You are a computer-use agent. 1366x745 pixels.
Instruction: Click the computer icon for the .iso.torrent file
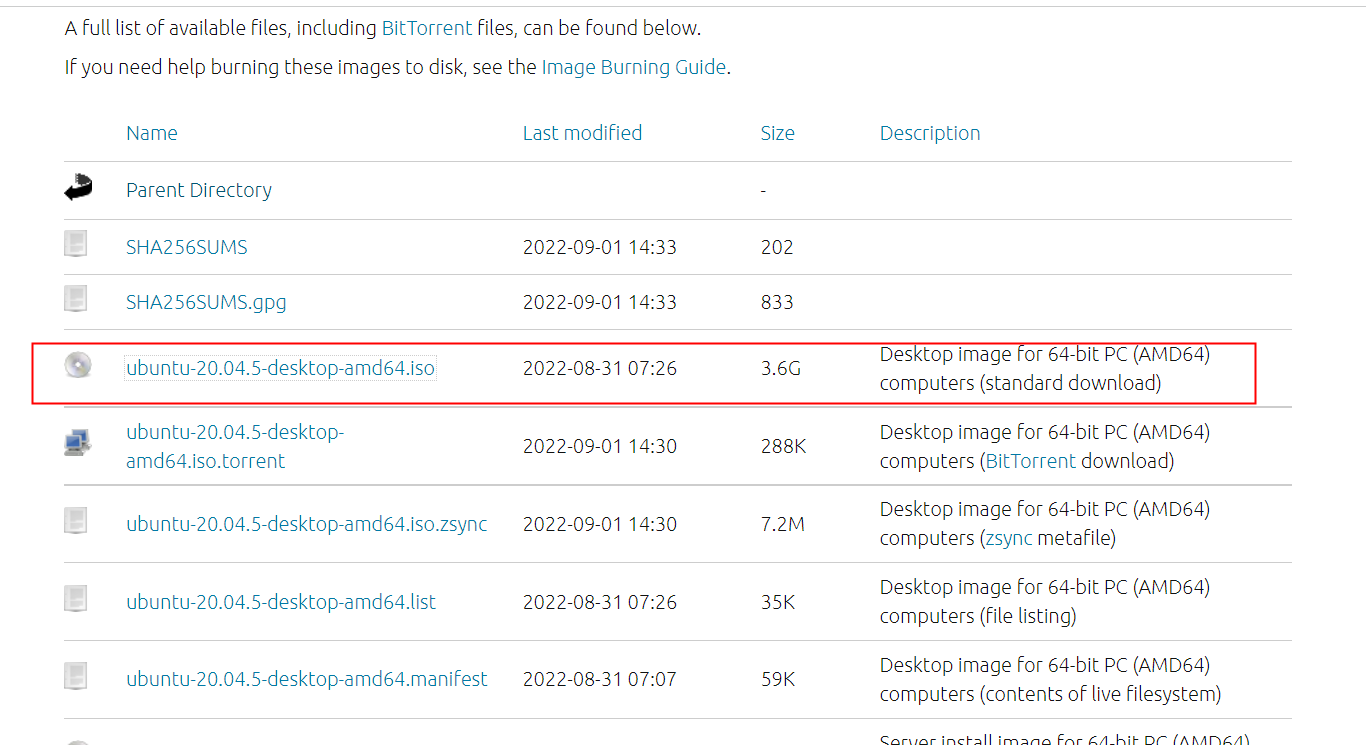[x=76, y=443]
